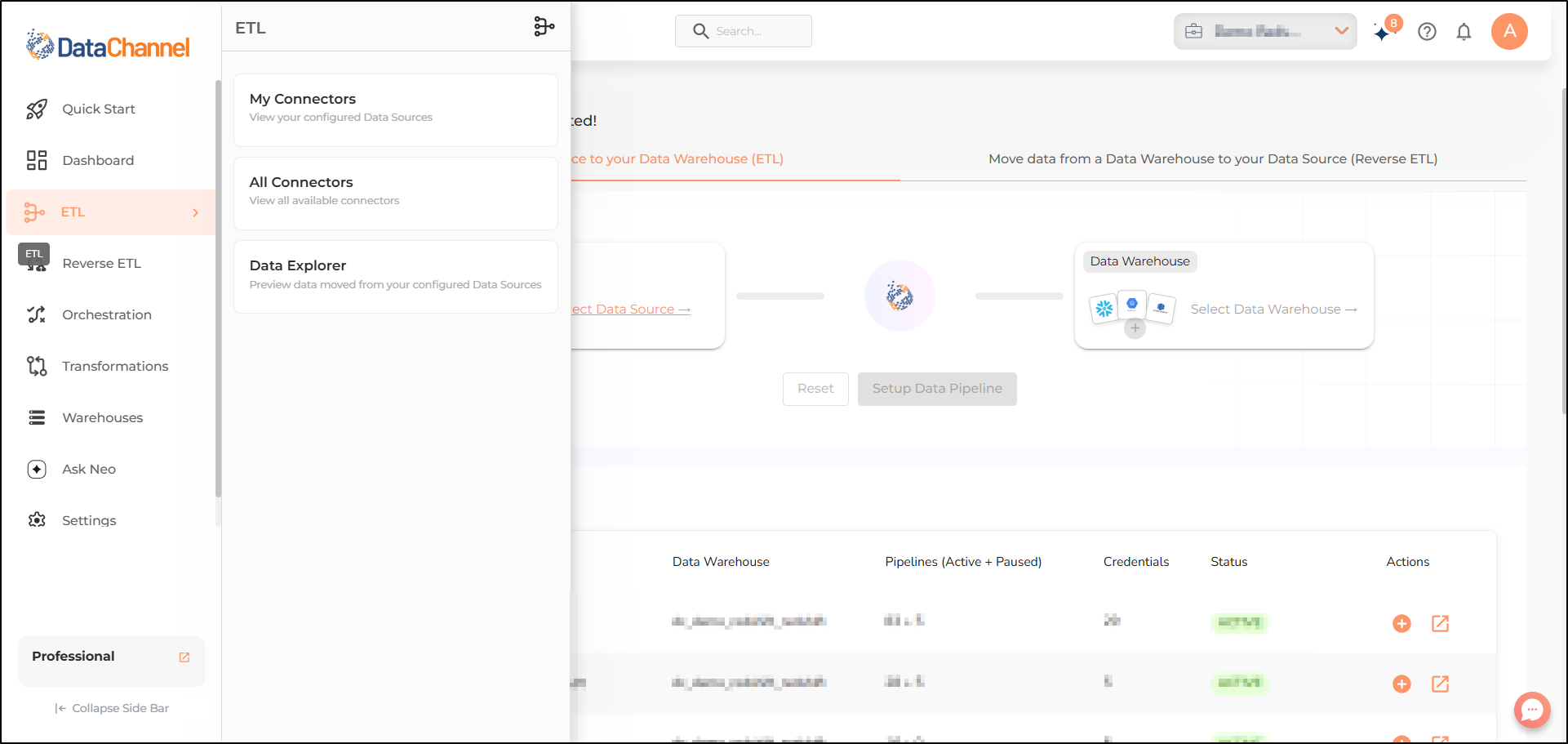This screenshot has width=1568, height=744.
Task: Click the Reset button
Action: [x=815, y=389]
